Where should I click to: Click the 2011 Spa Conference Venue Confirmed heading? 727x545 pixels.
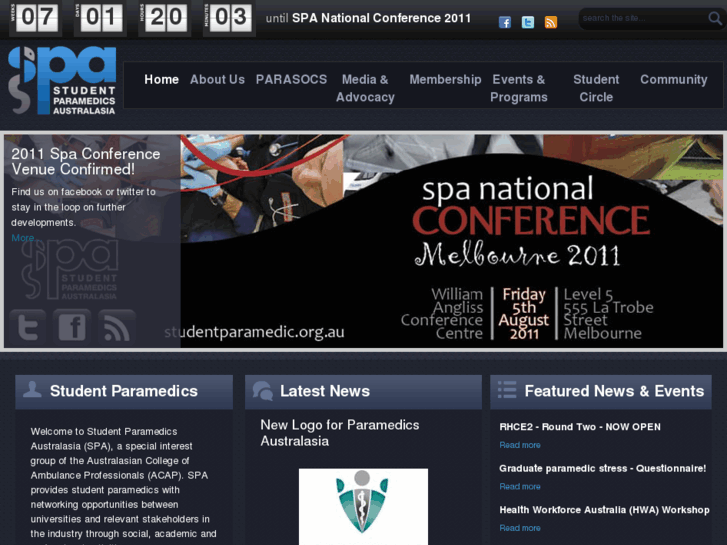[x=86, y=161]
